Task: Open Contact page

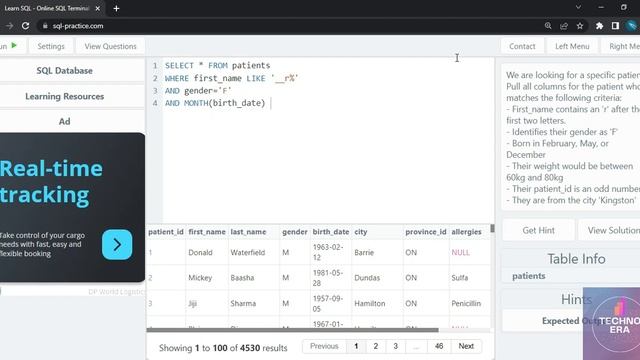Action: 522,46
